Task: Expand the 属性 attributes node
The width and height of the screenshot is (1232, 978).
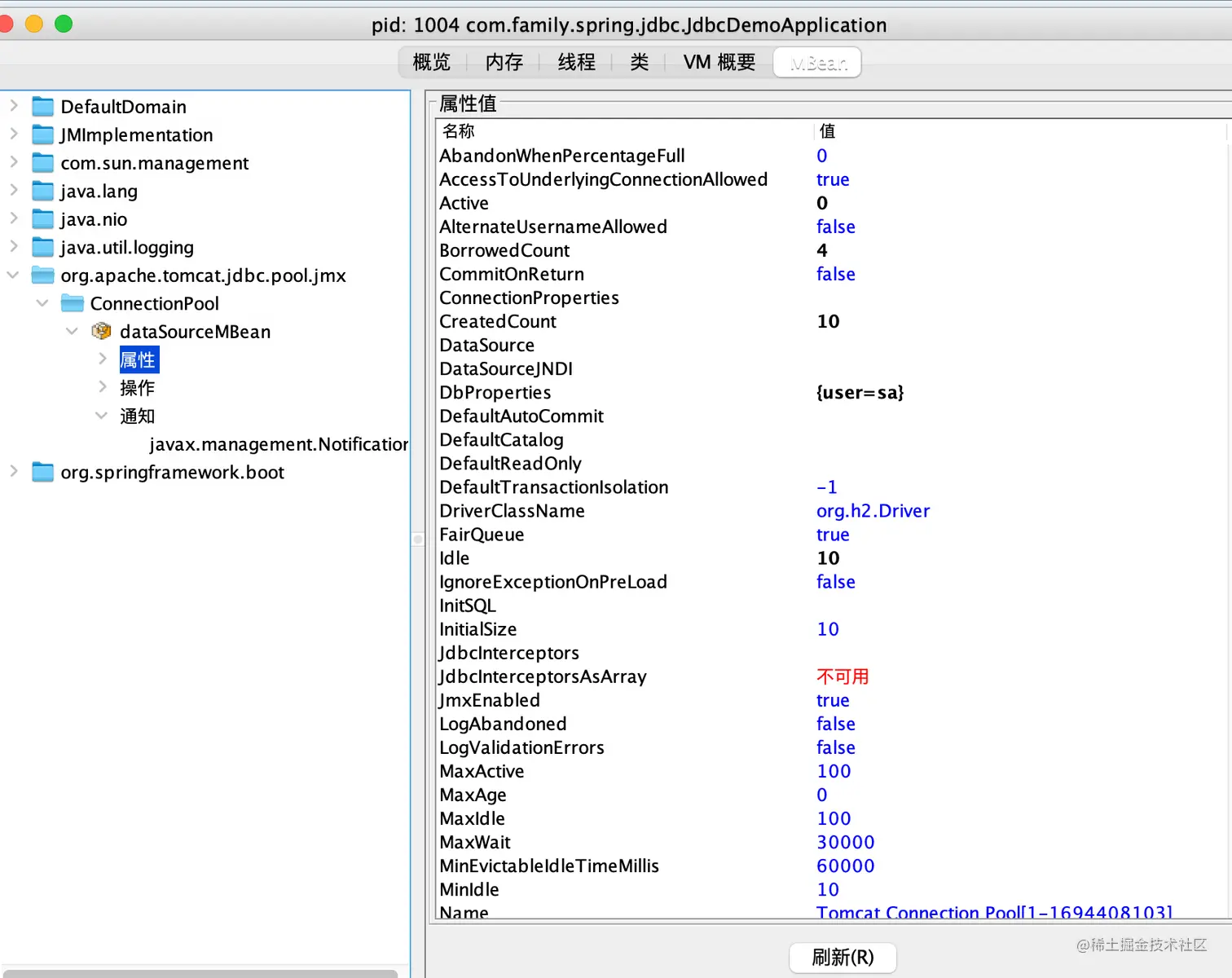Action: [x=103, y=359]
